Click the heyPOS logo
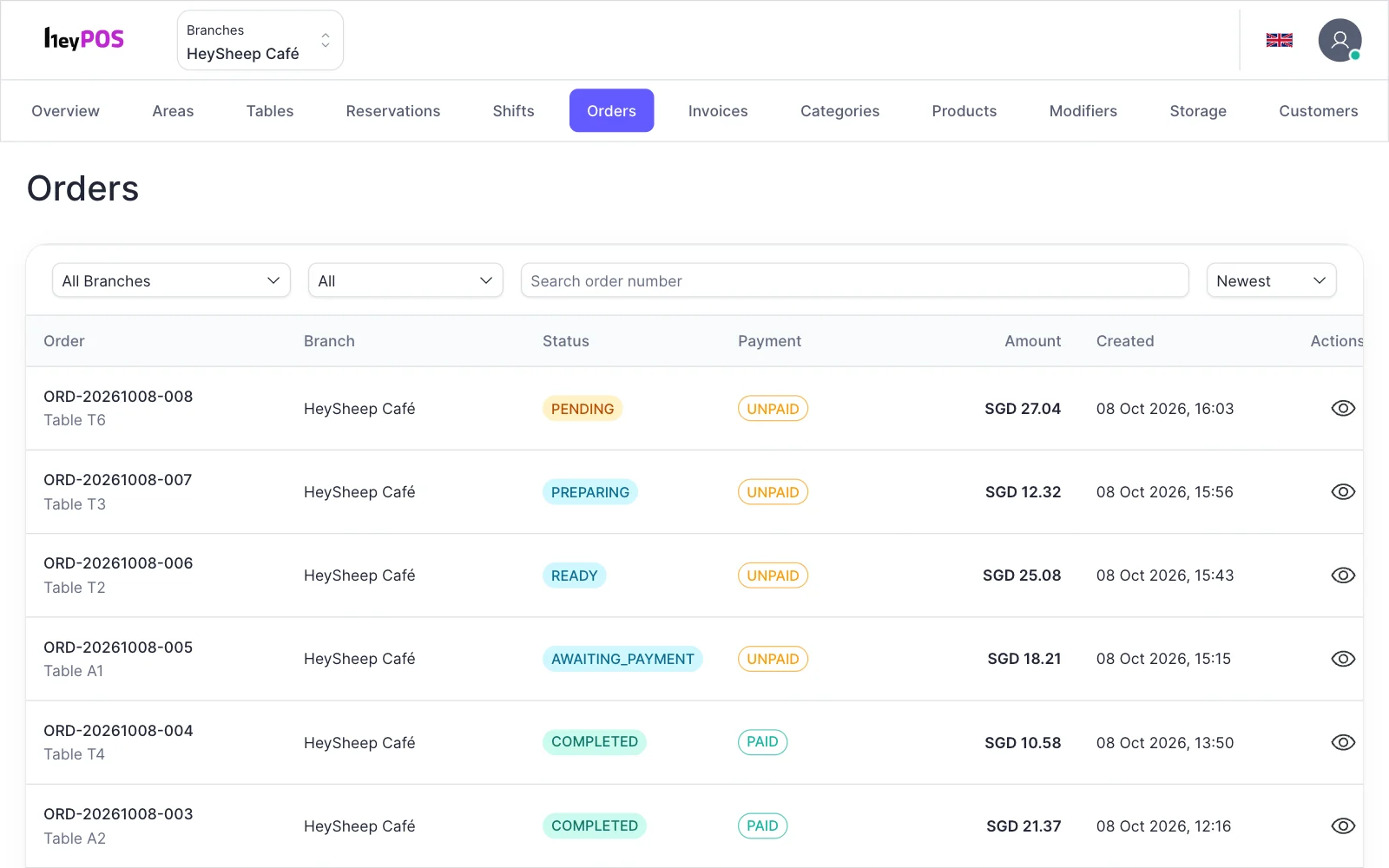This screenshot has height=868, width=1389. pyautogui.click(x=84, y=39)
